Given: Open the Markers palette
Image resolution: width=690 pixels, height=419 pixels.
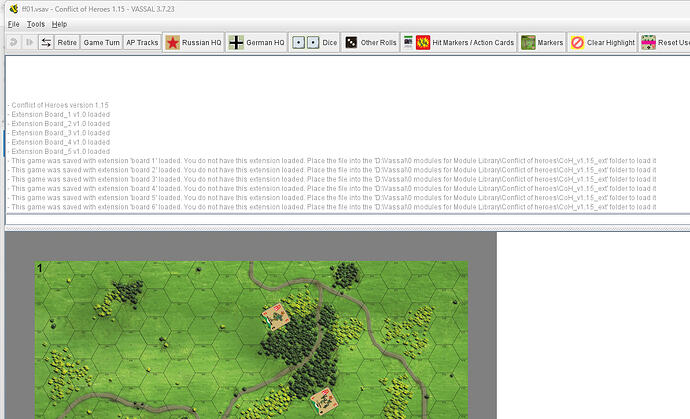Looking at the screenshot, I should [x=542, y=42].
